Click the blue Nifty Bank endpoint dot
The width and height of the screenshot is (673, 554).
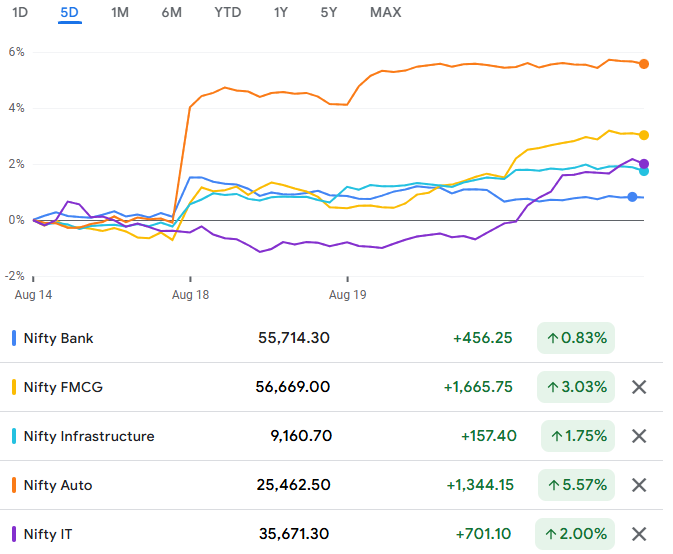pyautogui.click(x=632, y=197)
